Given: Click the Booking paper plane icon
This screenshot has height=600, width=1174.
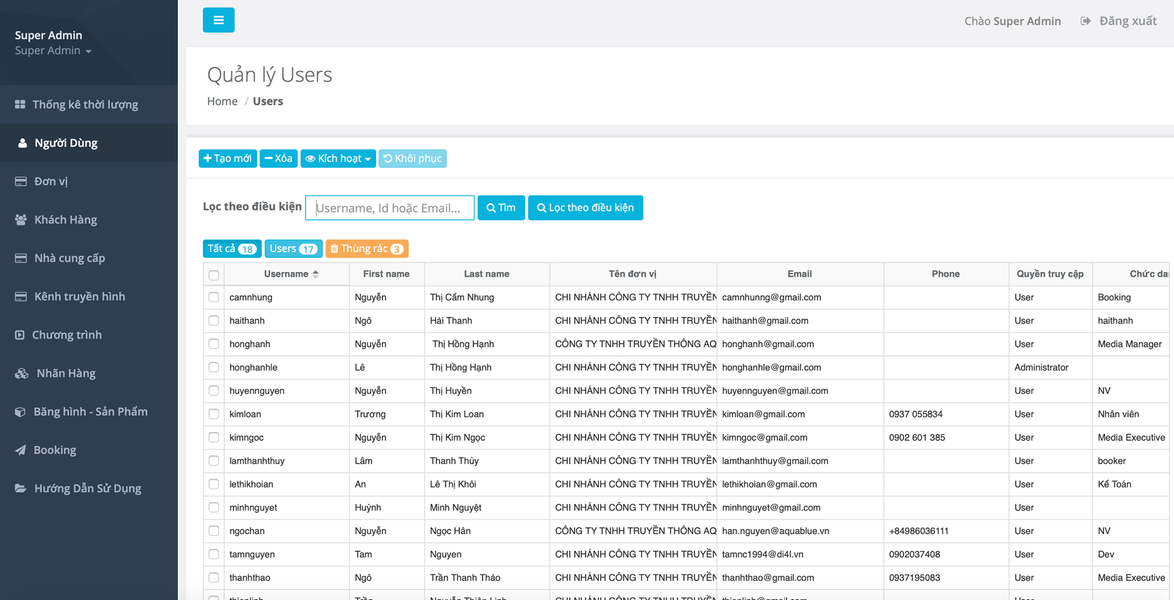Looking at the screenshot, I should [x=20, y=451].
